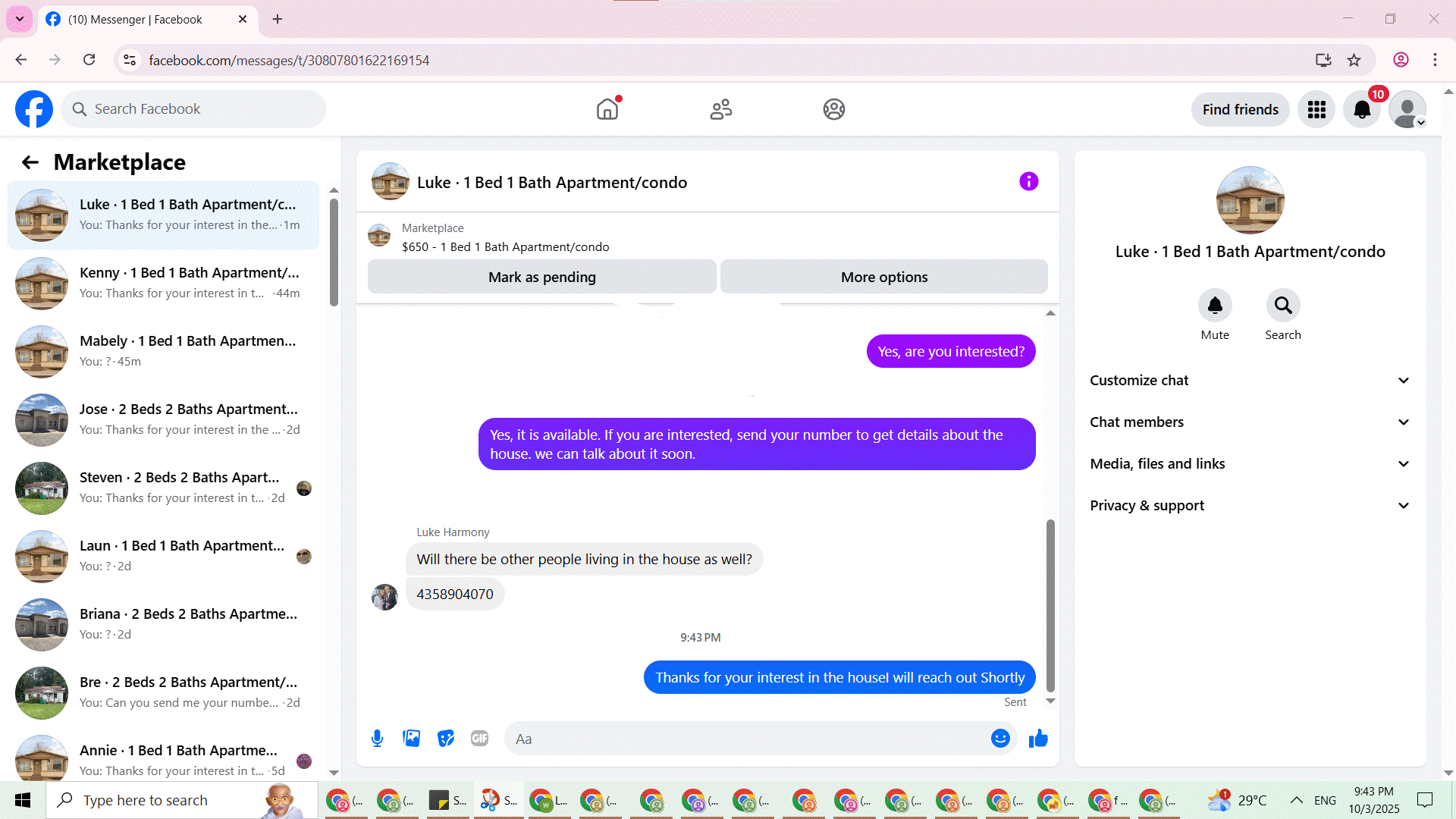The width and height of the screenshot is (1456, 819).
Task: Click the ENG language indicator
Action: click(x=1325, y=800)
